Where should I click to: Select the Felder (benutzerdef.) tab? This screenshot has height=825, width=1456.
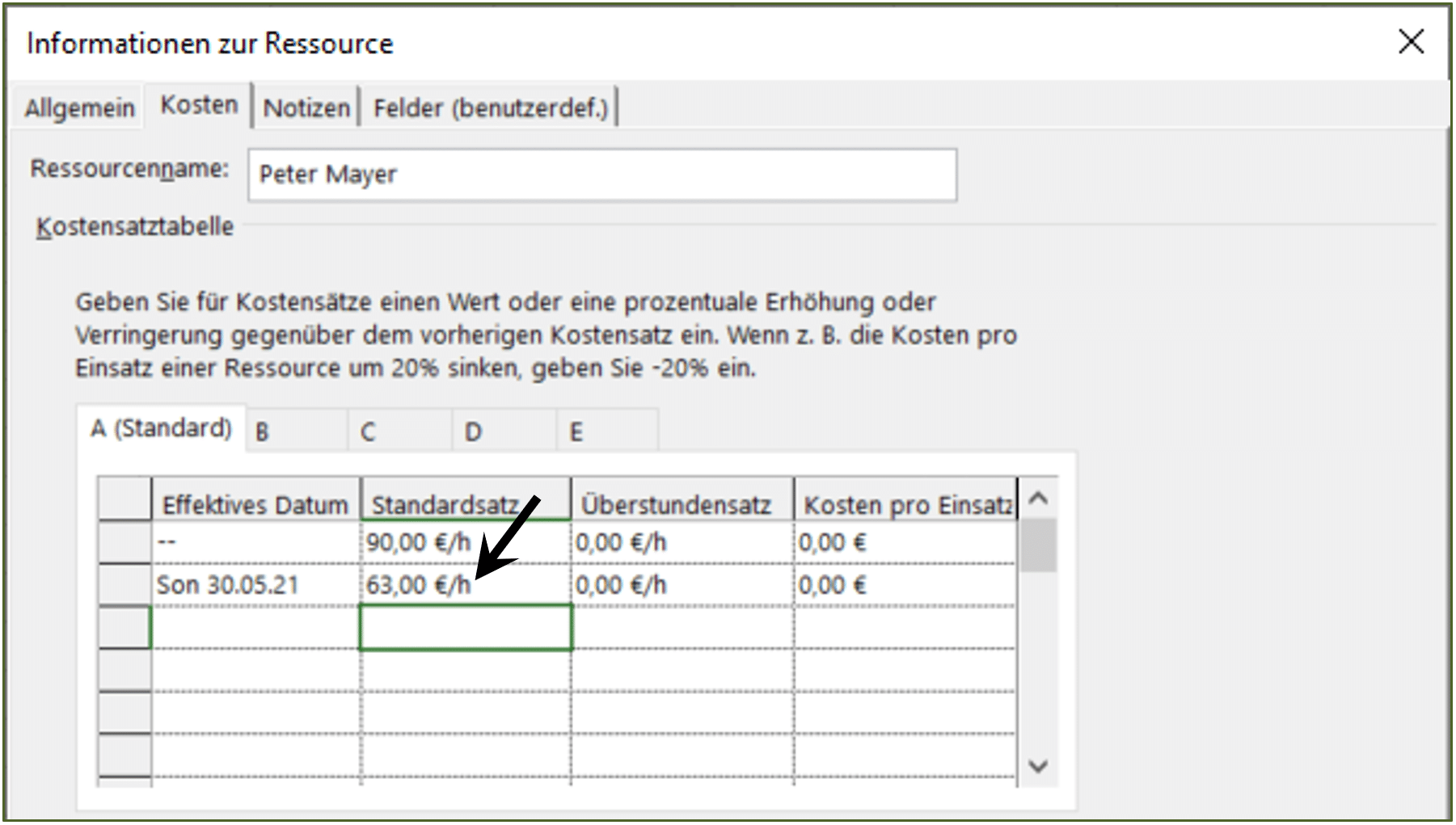pyautogui.click(x=490, y=107)
